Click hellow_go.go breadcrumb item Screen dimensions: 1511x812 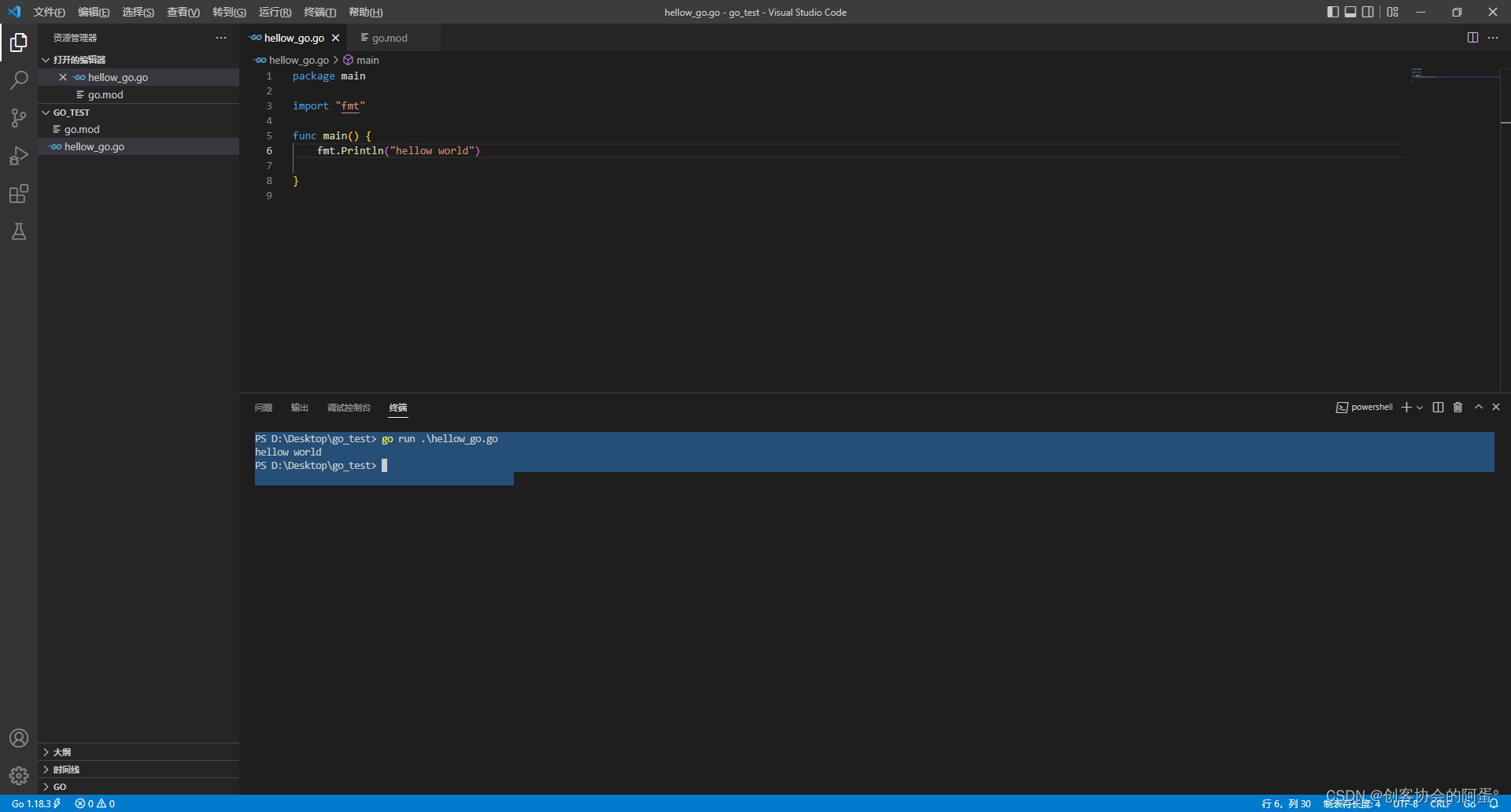[x=292, y=60]
